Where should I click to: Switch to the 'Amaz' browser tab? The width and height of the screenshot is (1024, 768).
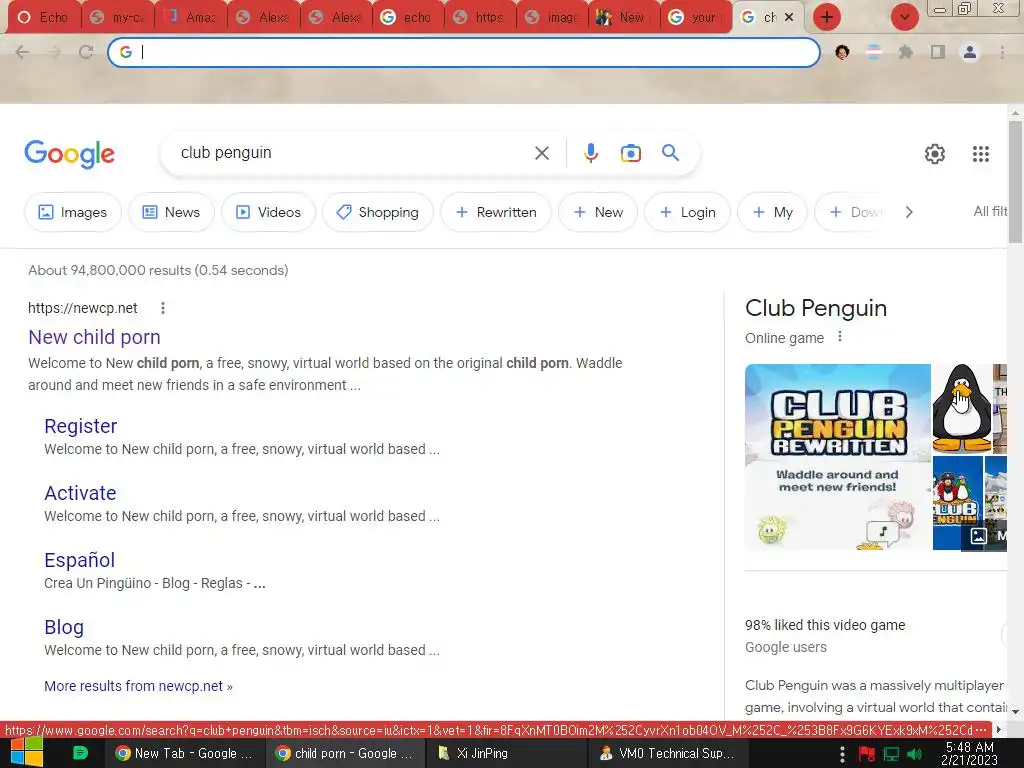tap(191, 17)
